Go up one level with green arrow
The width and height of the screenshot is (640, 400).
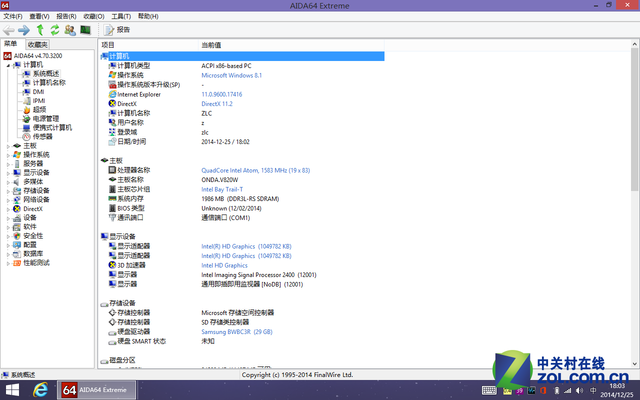tap(40, 29)
